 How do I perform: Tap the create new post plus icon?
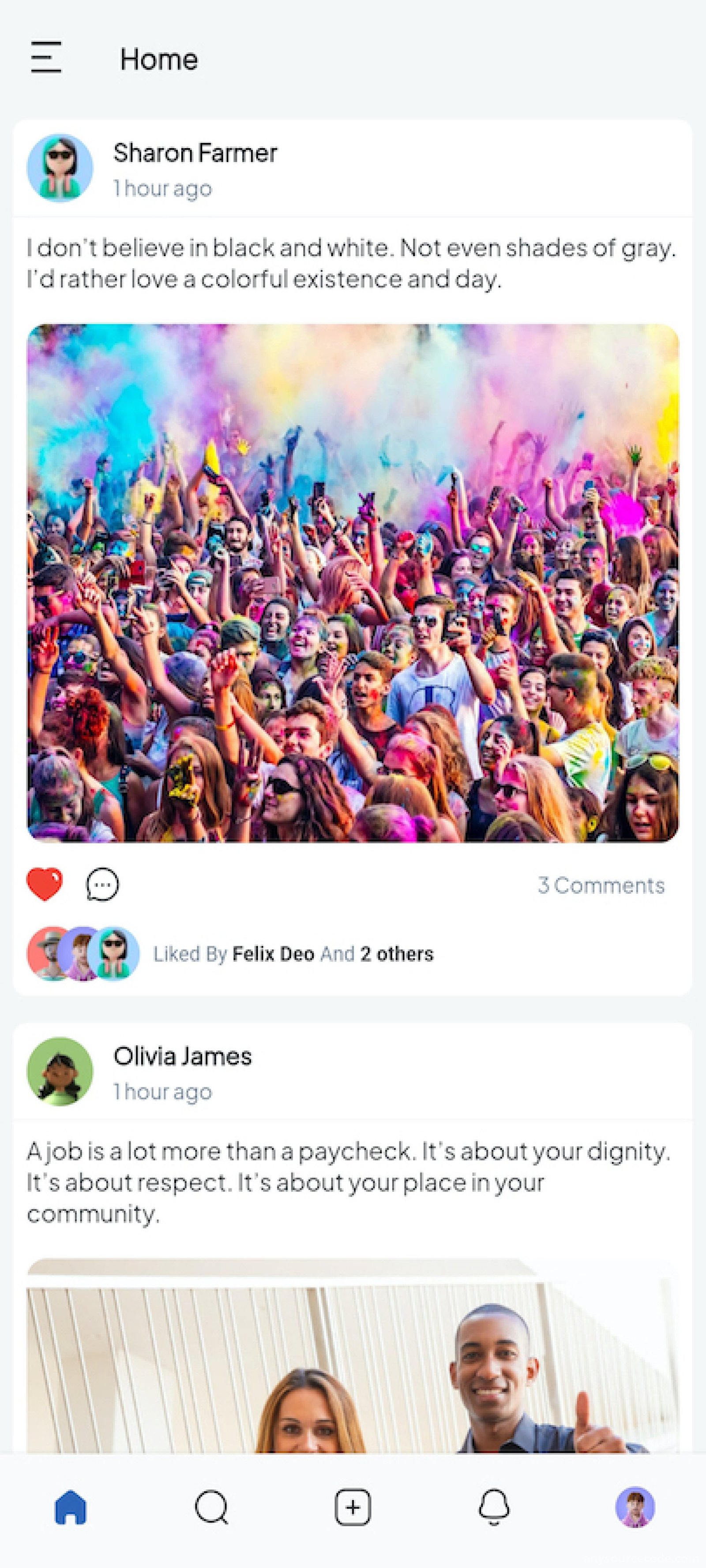(x=353, y=1507)
